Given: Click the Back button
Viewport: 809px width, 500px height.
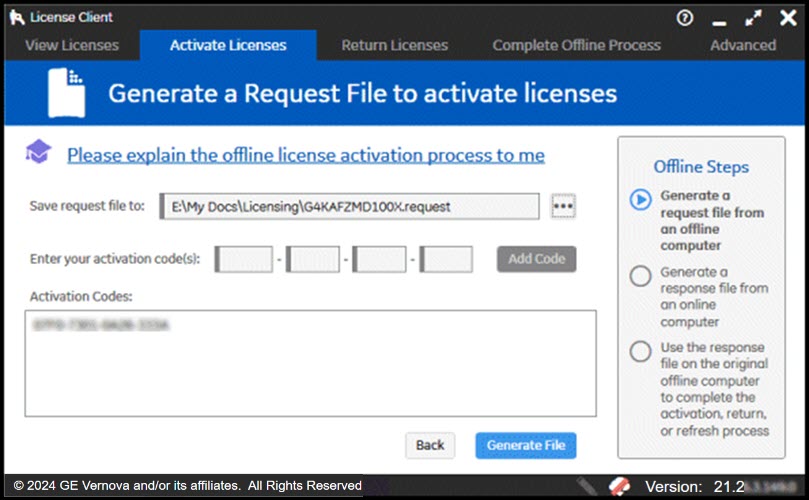Looking at the screenshot, I should click(430, 445).
